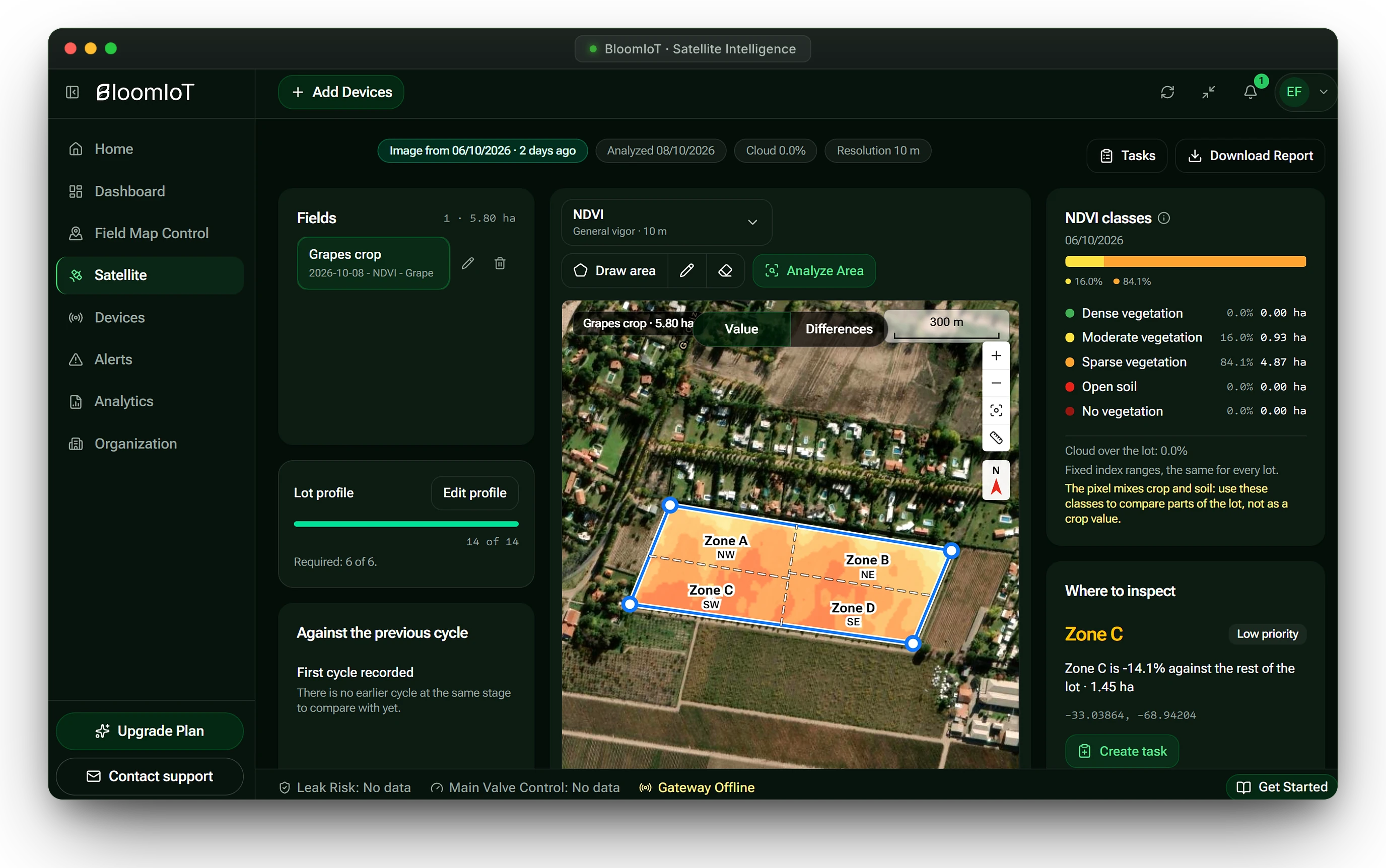
Task: Click the refresh sync icon
Action: [x=1167, y=92]
